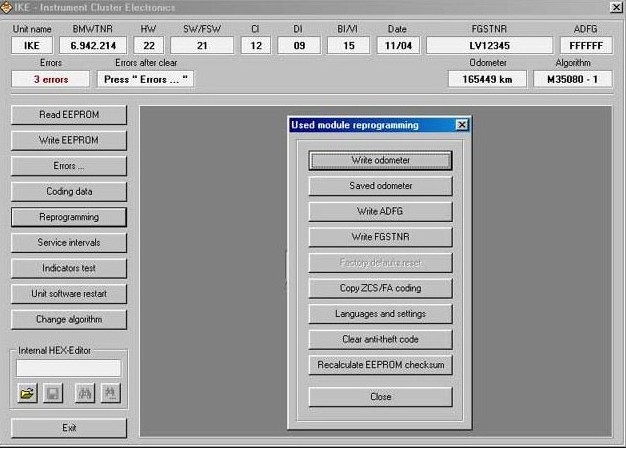Click the Write EEPROM button
This screenshot has height=449, width=626.
[x=69, y=140]
